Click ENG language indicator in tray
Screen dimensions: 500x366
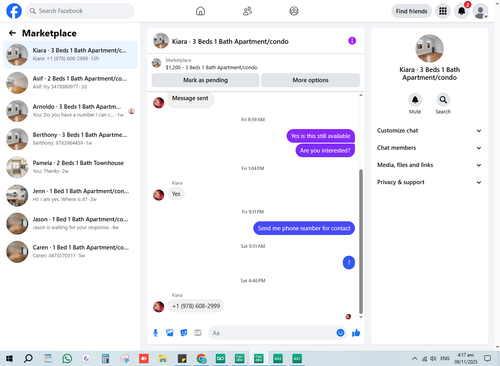pos(445,358)
